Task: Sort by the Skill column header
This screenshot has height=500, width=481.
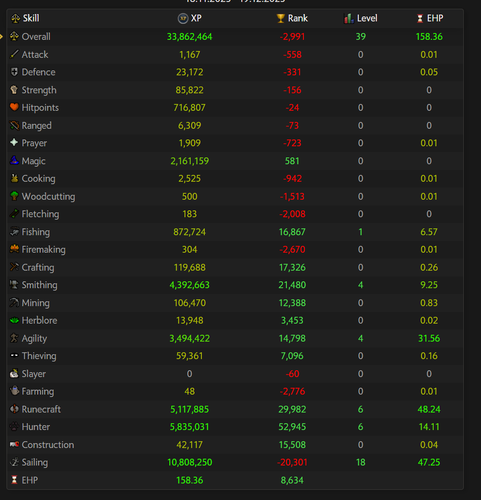Action: (31, 18)
